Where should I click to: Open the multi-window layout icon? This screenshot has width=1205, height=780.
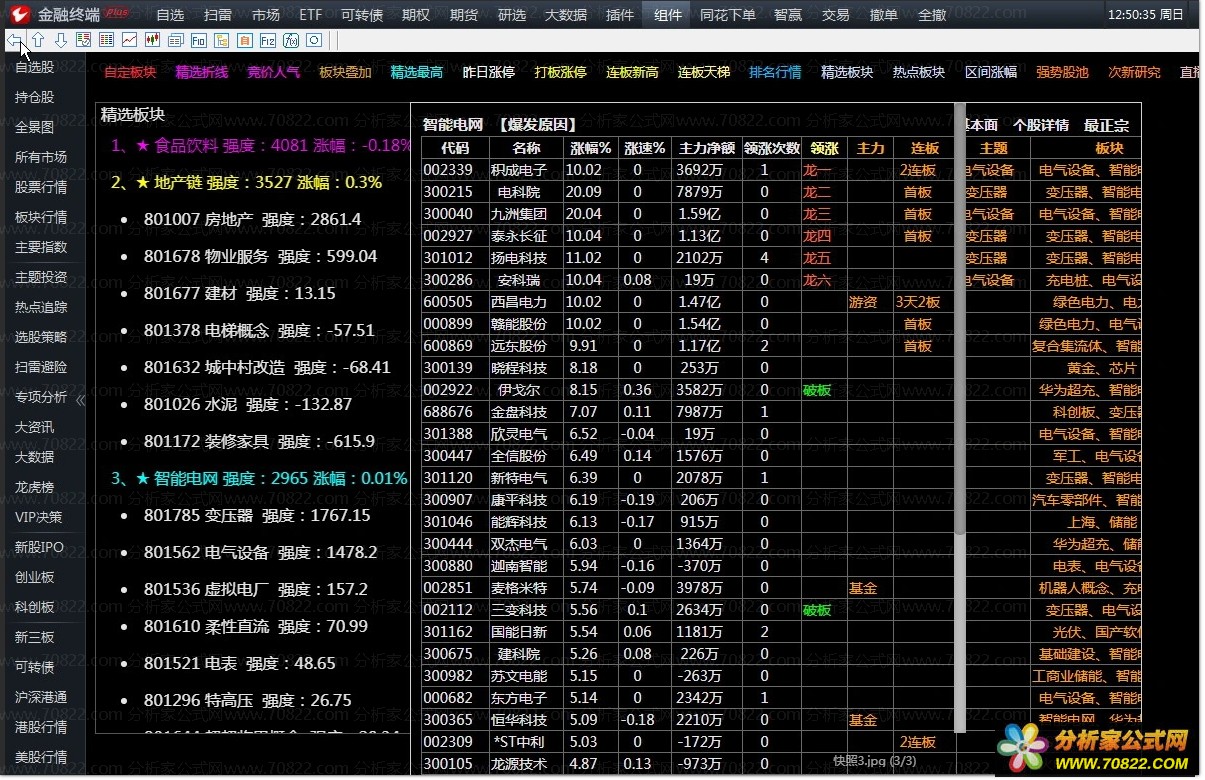pos(176,40)
